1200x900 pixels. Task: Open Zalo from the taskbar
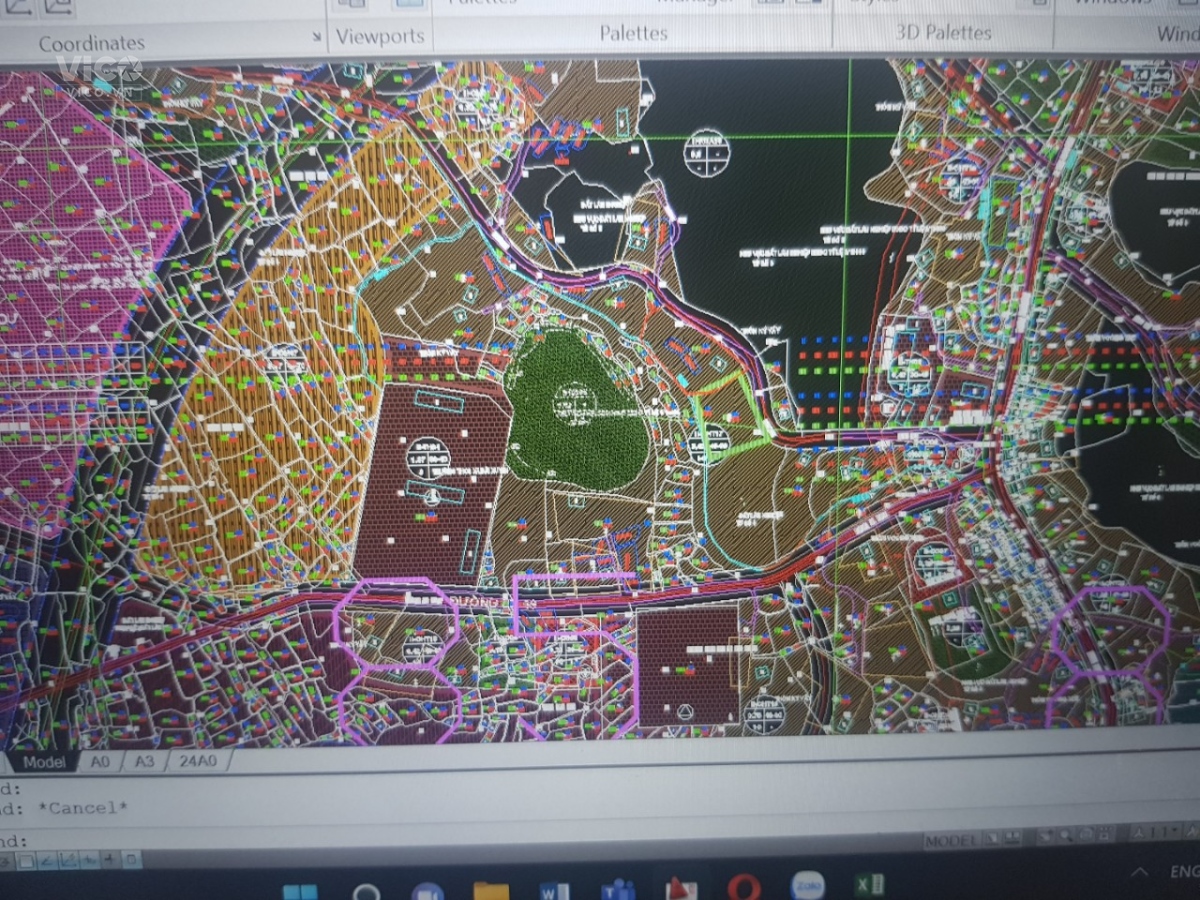(807, 885)
